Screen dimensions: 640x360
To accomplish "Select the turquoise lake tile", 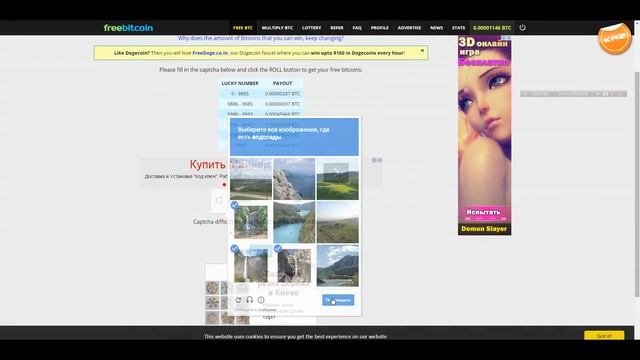I will pyautogui.click(x=294, y=222).
